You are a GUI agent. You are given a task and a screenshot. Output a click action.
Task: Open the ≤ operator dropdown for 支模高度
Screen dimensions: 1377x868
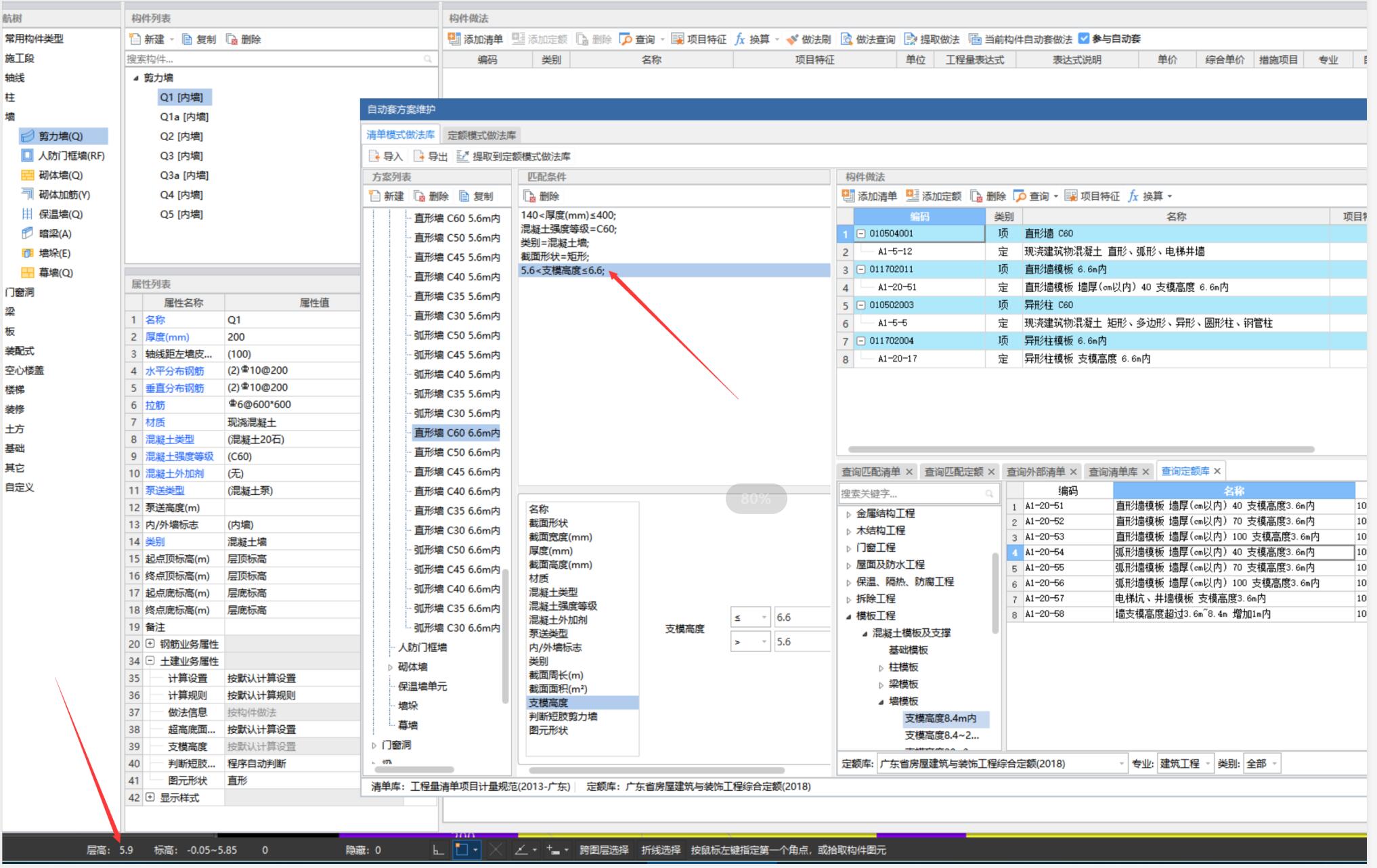[x=750, y=617]
